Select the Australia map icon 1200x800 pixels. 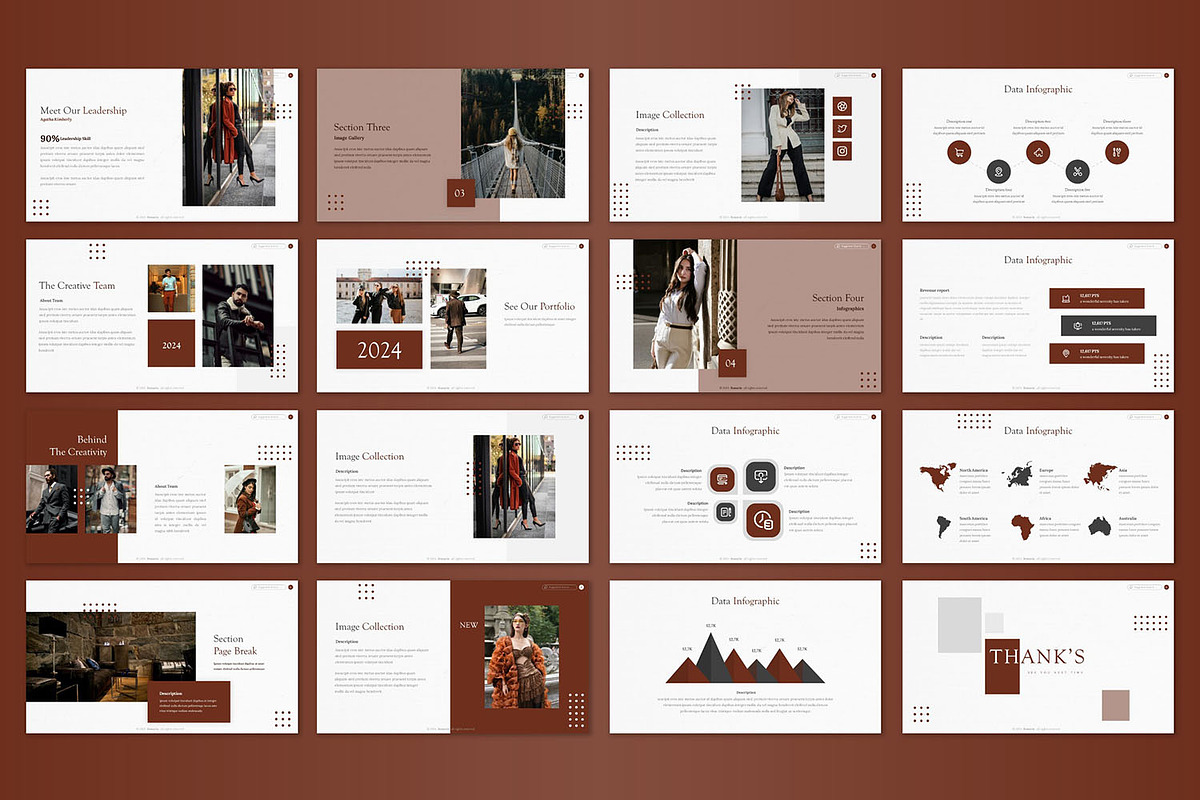click(x=1100, y=525)
